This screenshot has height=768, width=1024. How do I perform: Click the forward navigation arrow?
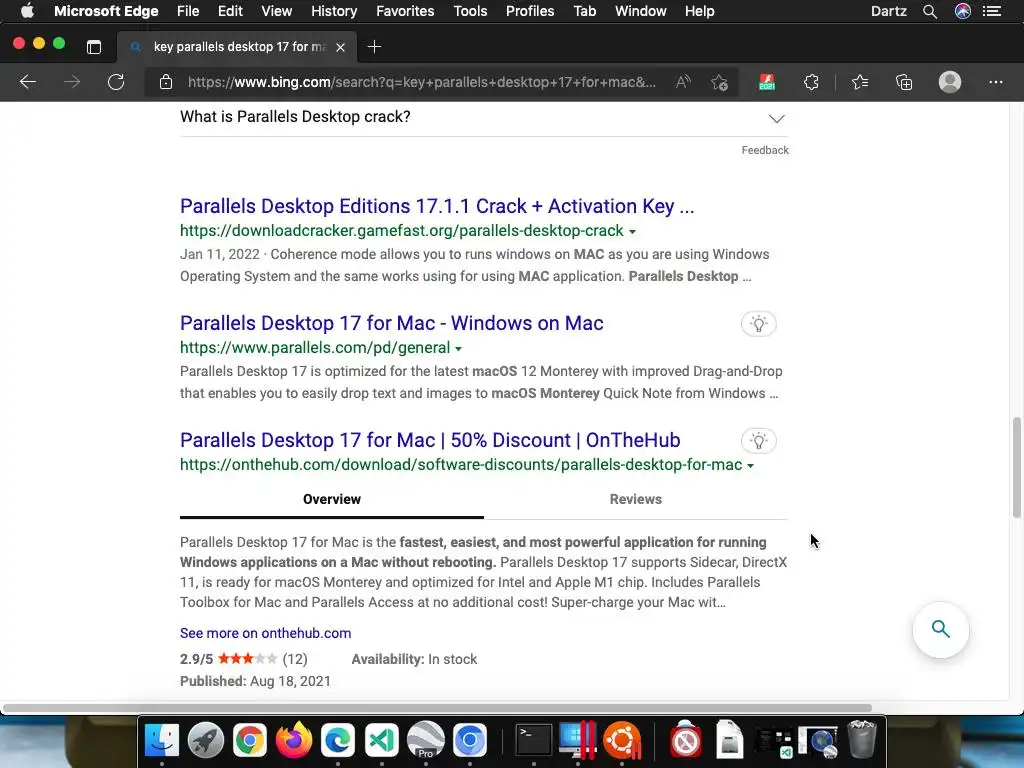[72, 82]
